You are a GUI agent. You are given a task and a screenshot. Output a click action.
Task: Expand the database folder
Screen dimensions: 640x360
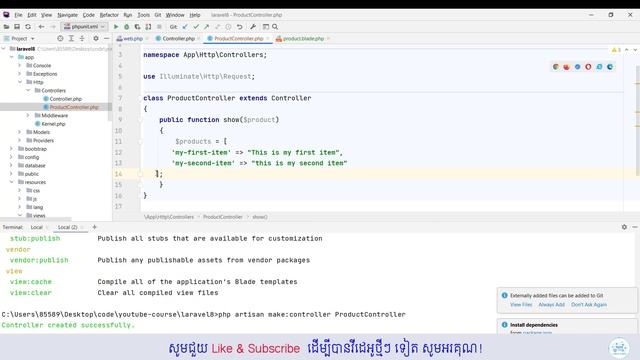pyautogui.click(x=11, y=165)
